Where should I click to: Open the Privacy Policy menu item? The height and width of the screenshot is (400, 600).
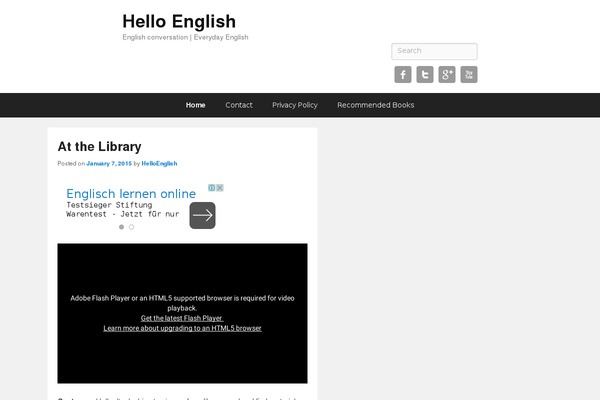pos(295,105)
